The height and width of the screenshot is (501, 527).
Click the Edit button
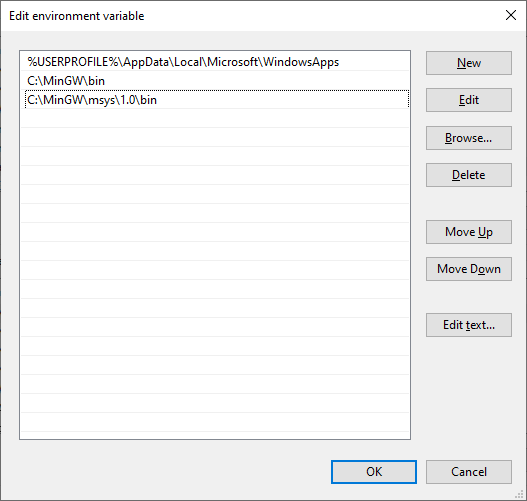[x=469, y=100]
